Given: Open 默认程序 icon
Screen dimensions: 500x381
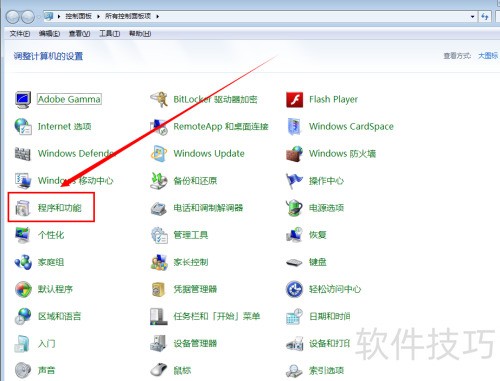Looking at the screenshot, I should (x=23, y=289).
